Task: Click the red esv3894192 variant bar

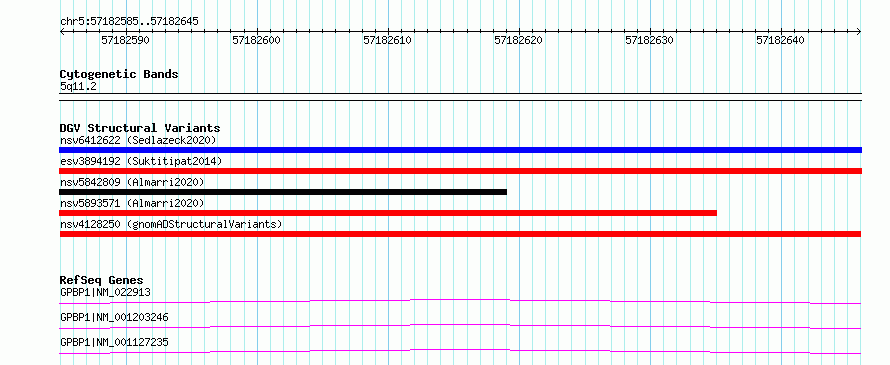Action: 460,171
